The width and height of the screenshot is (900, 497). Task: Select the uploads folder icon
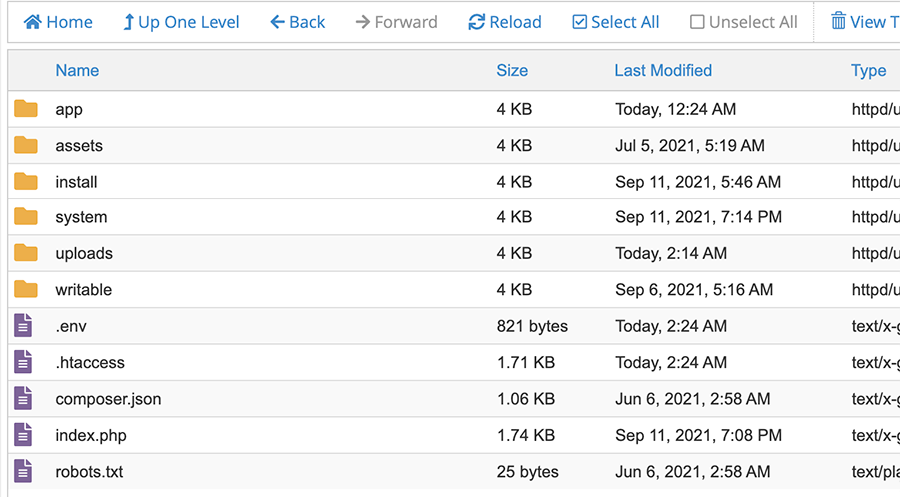click(26, 253)
